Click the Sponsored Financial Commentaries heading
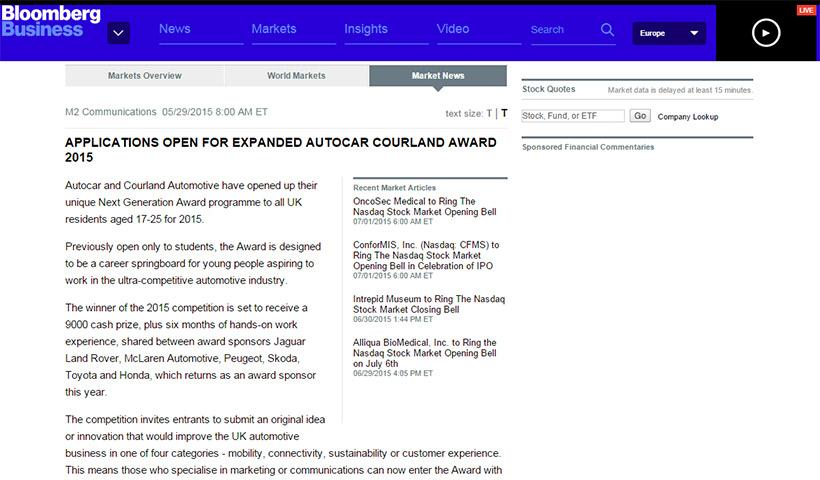Image resolution: width=820 pixels, height=480 pixels. [x=588, y=147]
